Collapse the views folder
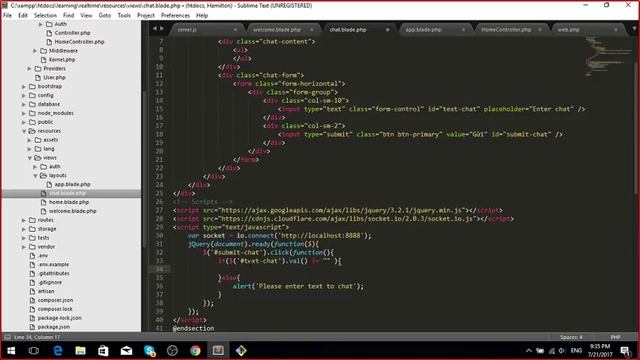This screenshot has width=640, height=360. pos(29,158)
